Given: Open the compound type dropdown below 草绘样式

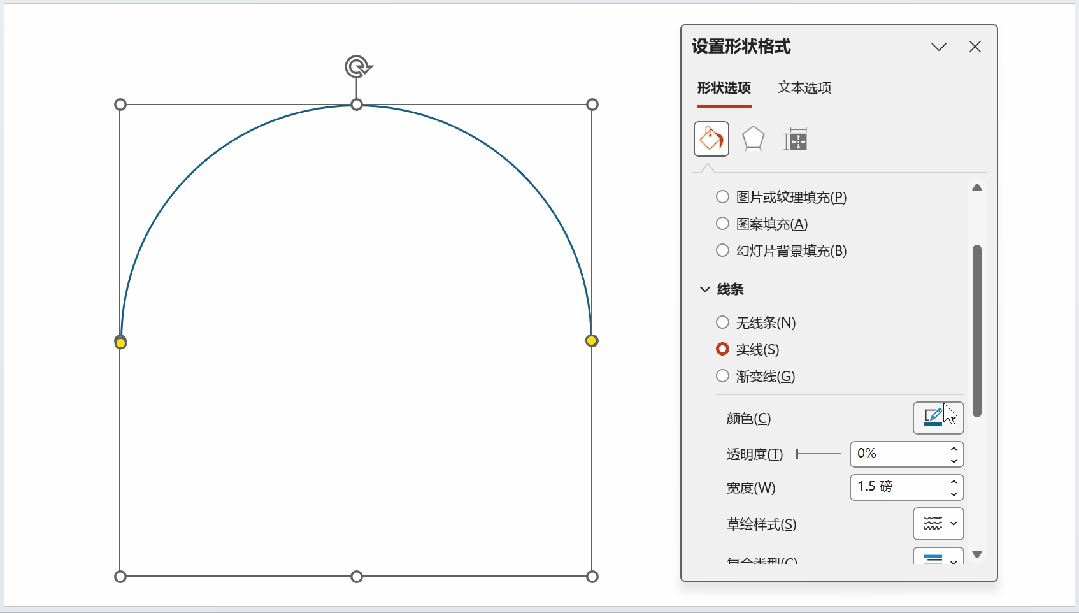Looking at the screenshot, I should 938,556.
